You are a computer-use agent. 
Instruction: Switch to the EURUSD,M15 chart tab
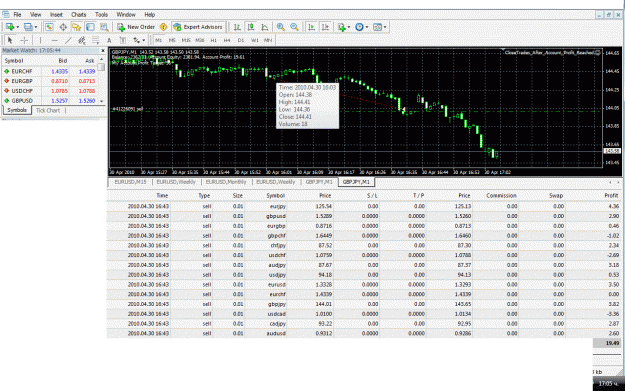click(130, 182)
